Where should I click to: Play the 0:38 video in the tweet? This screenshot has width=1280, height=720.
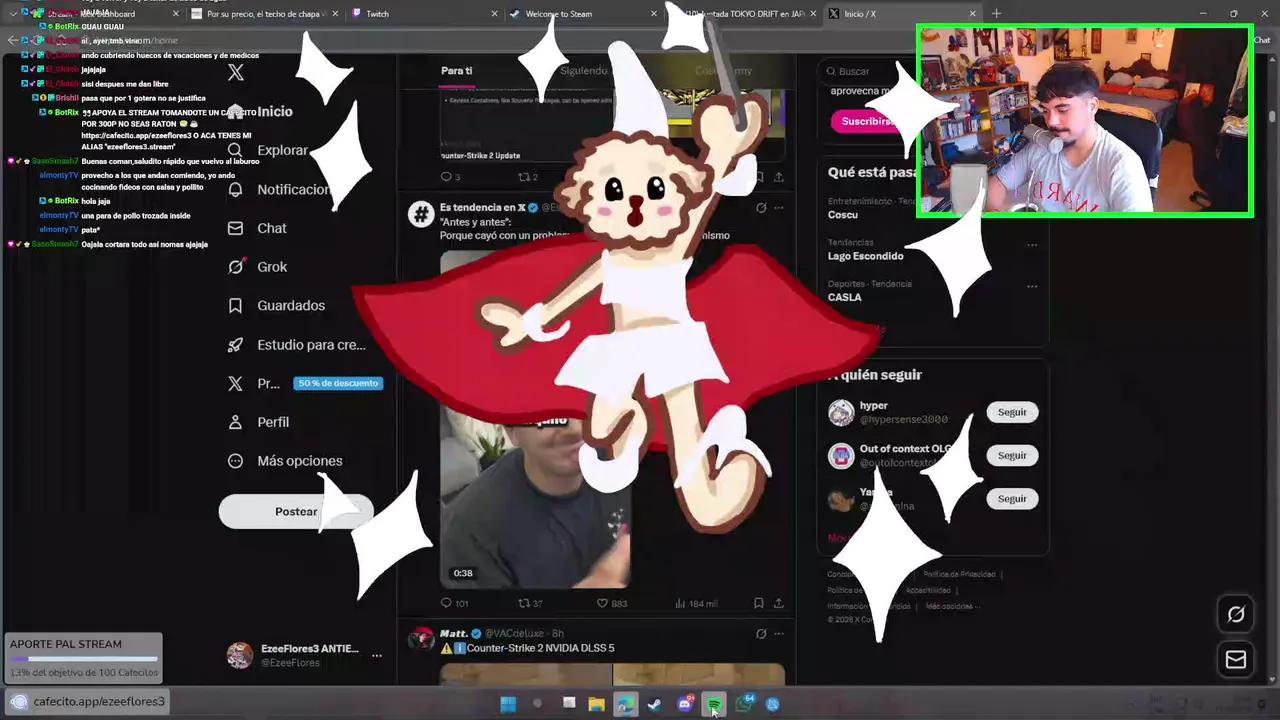tap(535, 420)
